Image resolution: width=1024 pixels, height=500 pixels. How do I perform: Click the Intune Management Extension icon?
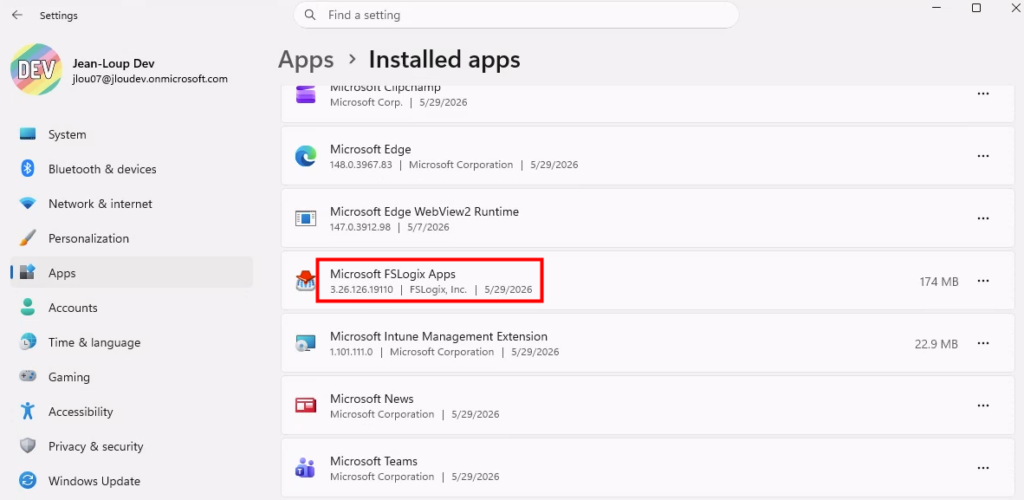(x=306, y=343)
